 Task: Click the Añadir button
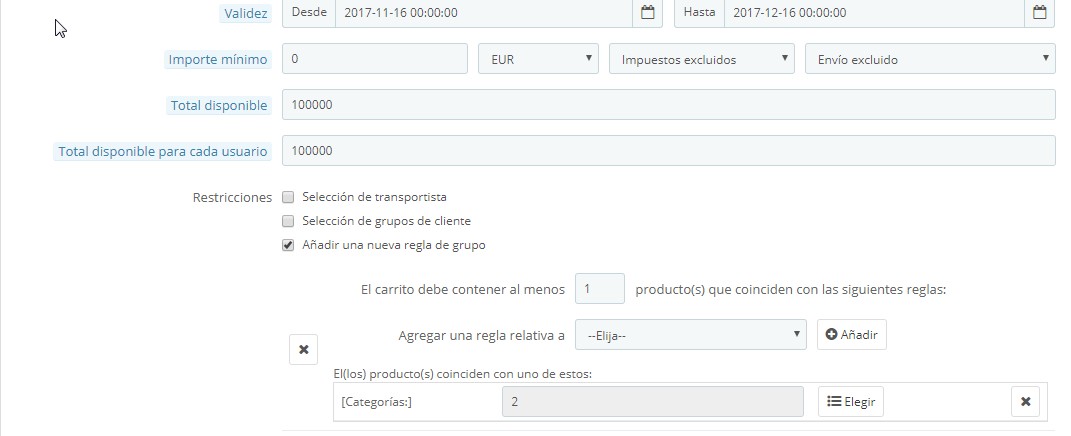[852, 335]
